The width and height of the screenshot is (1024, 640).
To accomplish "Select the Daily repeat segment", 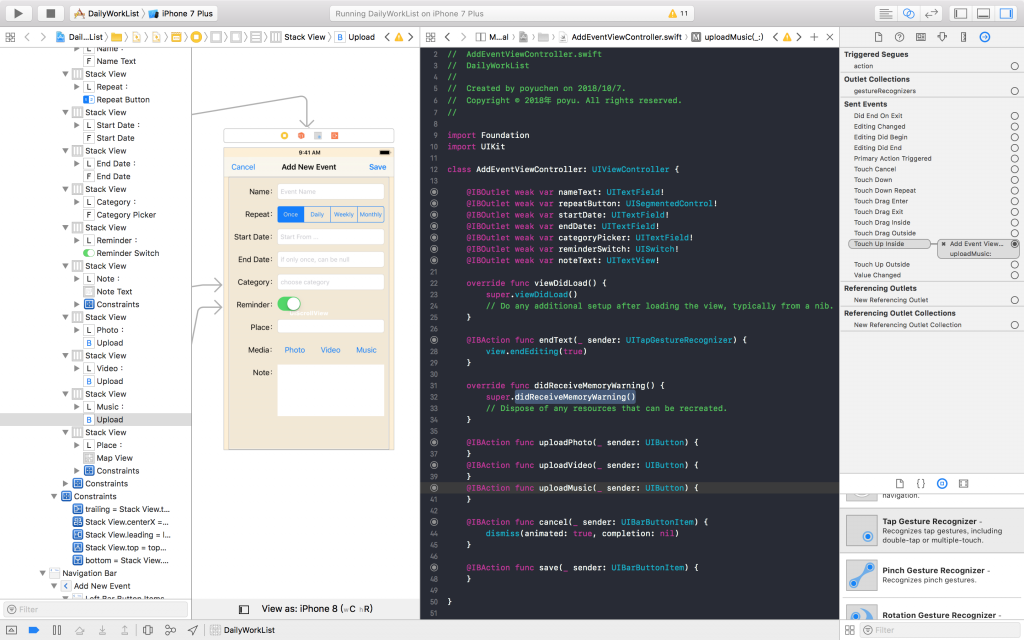I will (317, 214).
